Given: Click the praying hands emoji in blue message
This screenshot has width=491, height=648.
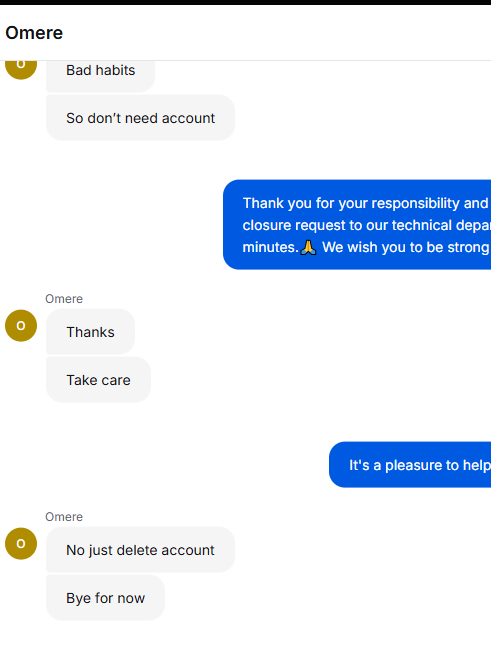Looking at the screenshot, I should click(308, 248).
